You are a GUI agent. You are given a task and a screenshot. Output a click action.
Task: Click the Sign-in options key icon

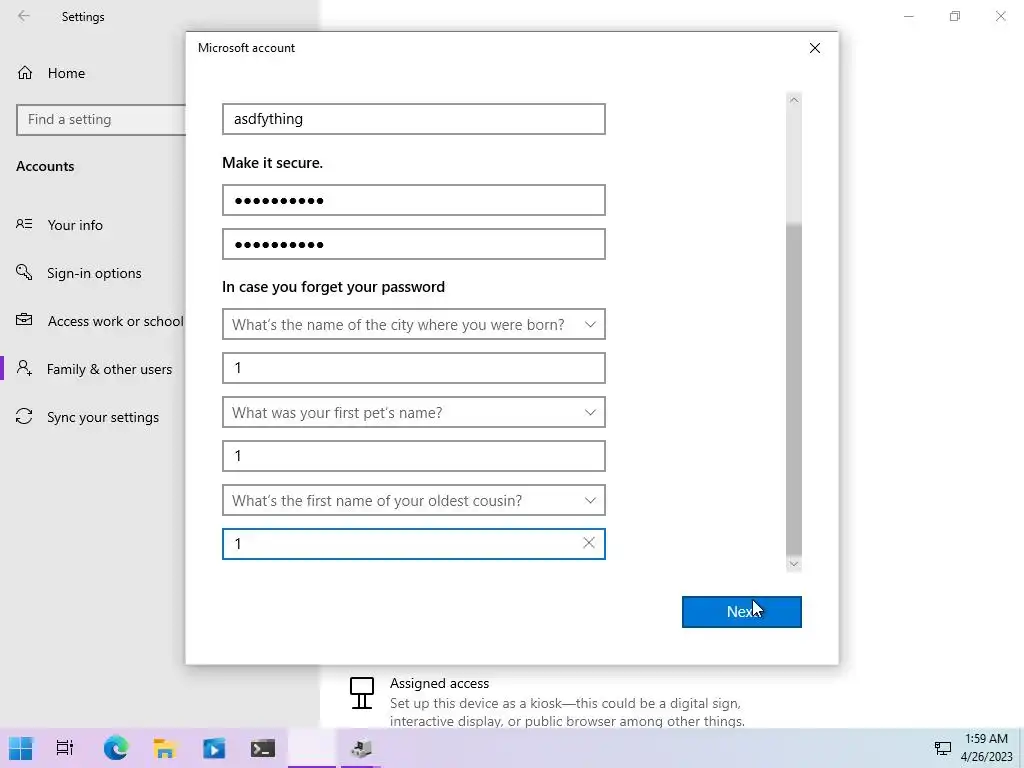(24, 272)
